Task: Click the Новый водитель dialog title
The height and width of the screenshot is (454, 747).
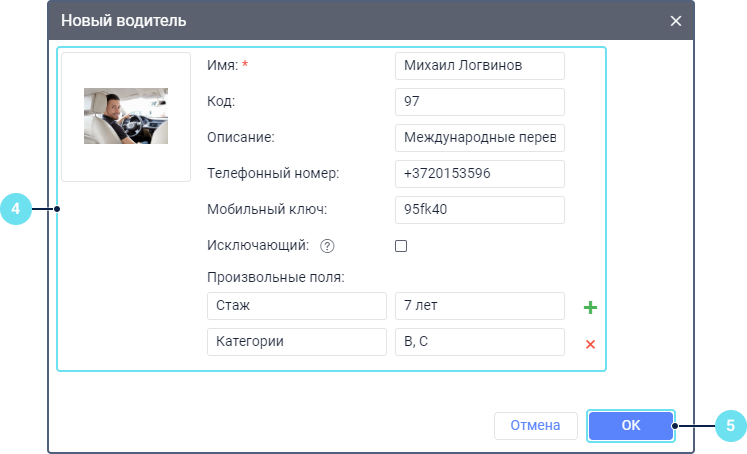Action: click(123, 21)
